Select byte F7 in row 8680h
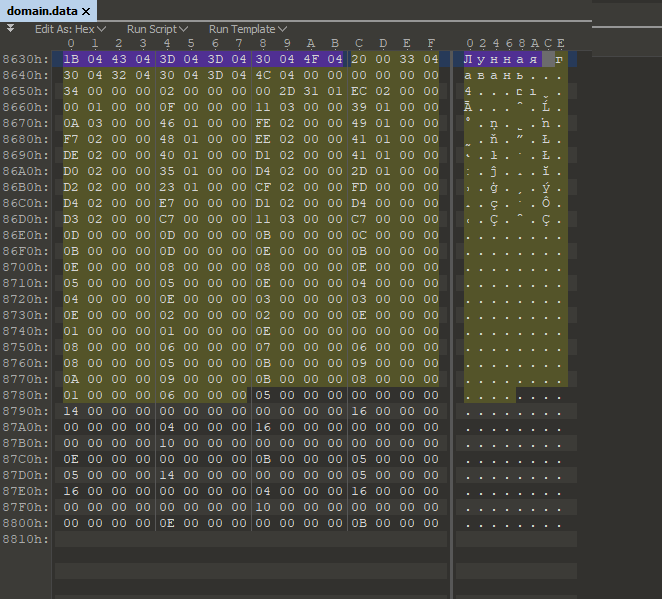The width and height of the screenshot is (662, 599). [x=71, y=139]
